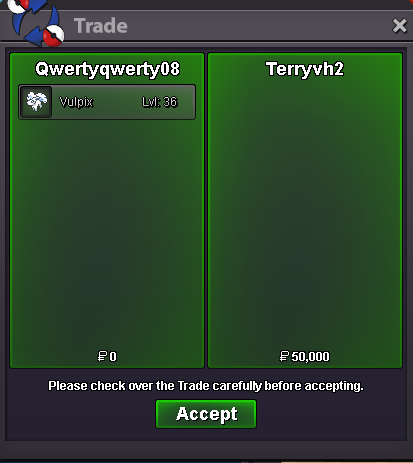This screenshot has width=413, height=463.
Task: Click the empty Terryvh2 offer panel
Action: tap(305, 213)
